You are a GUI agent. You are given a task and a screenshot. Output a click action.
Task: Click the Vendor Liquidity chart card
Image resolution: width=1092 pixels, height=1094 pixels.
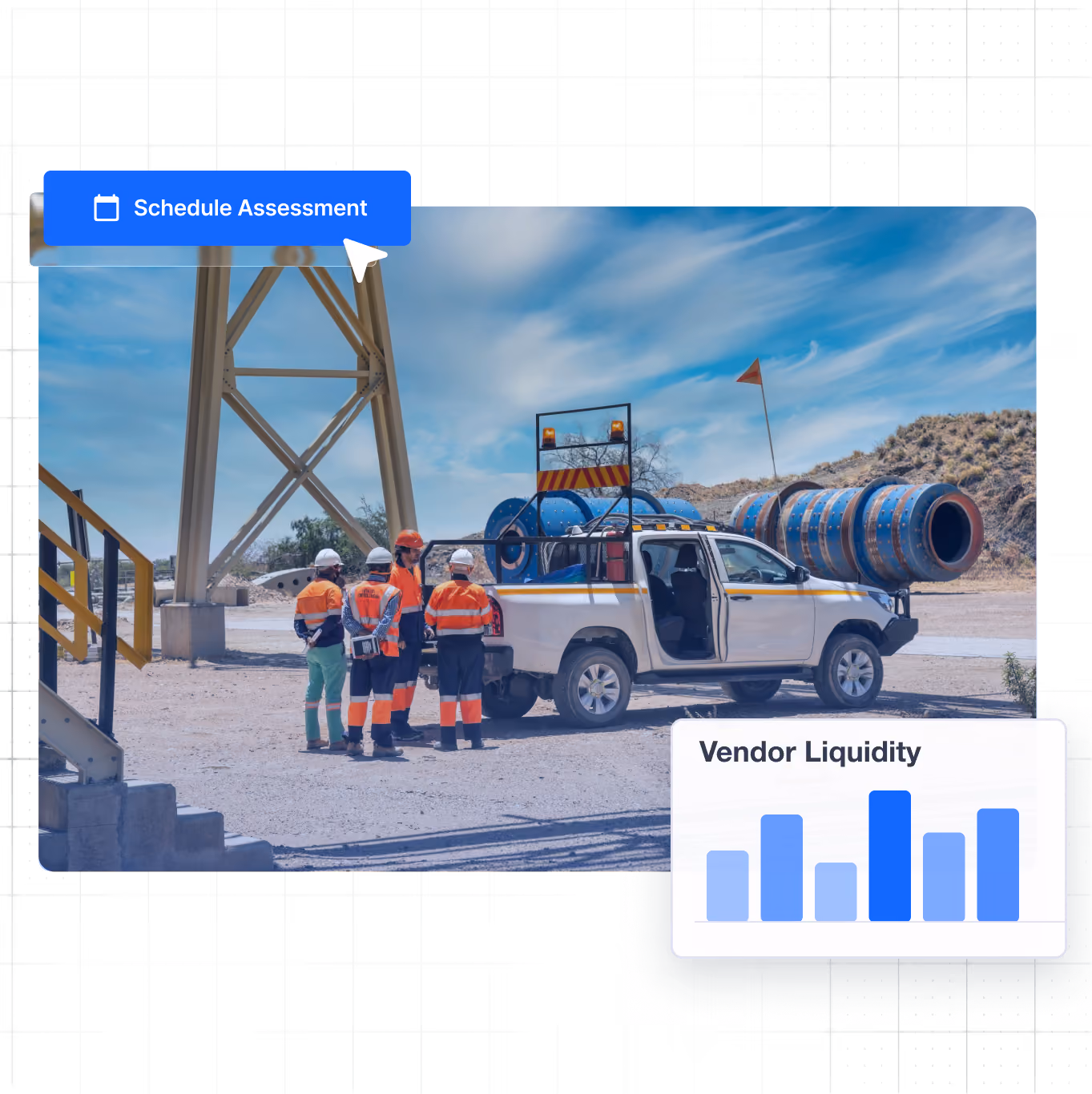[868, 838]
